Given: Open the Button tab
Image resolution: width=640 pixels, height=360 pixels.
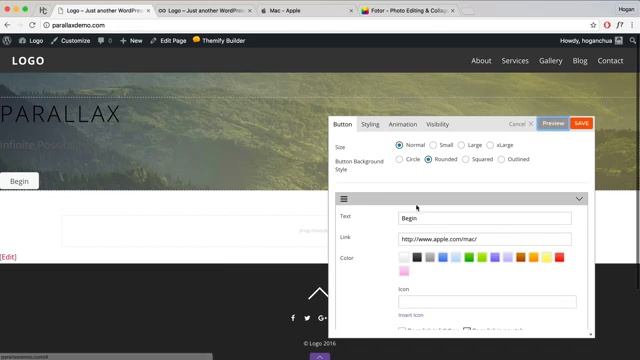Looking at the screenshot, I should (342, 124).
